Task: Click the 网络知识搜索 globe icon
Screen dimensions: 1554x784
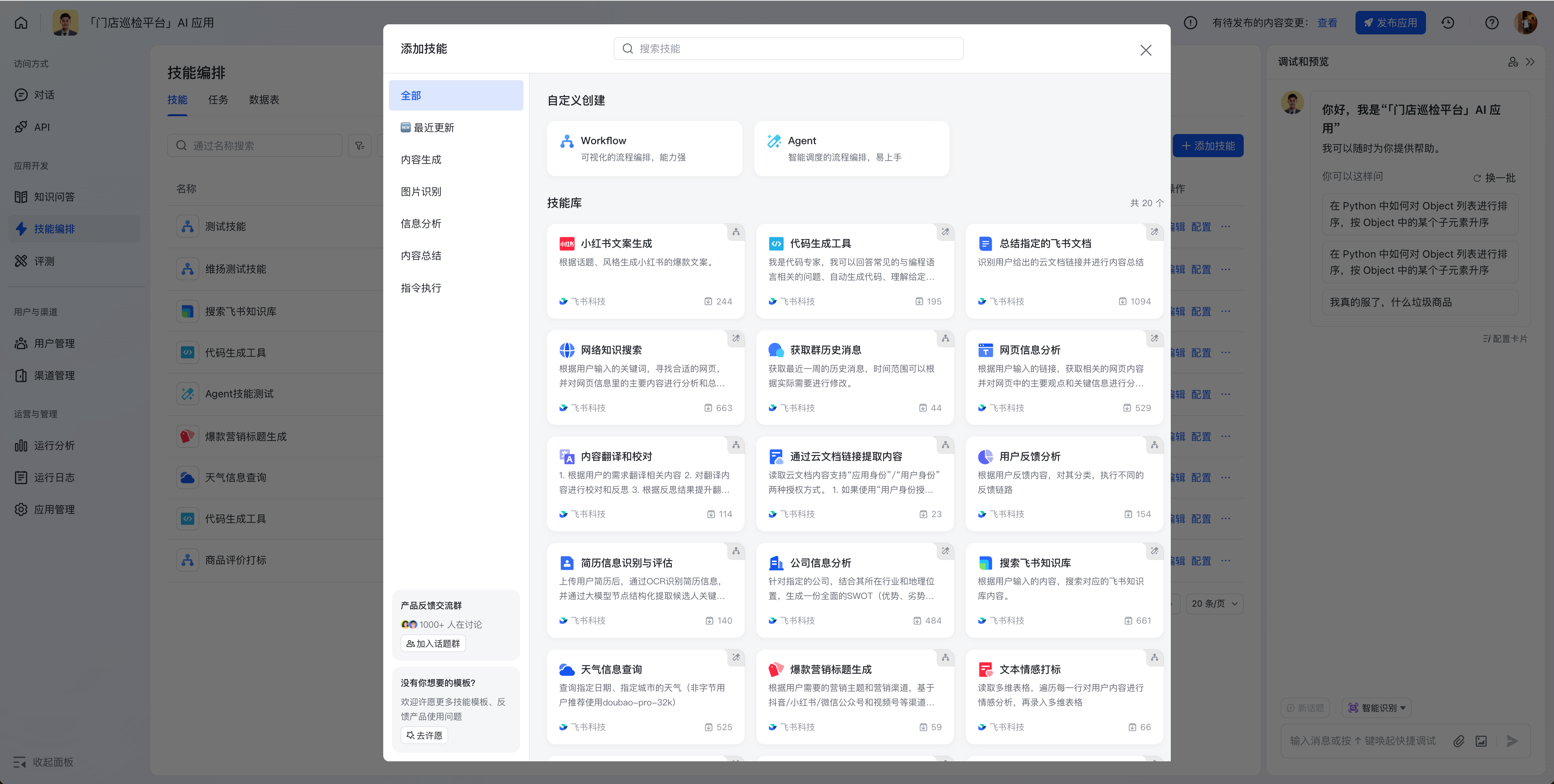Action: pos(566,350)
